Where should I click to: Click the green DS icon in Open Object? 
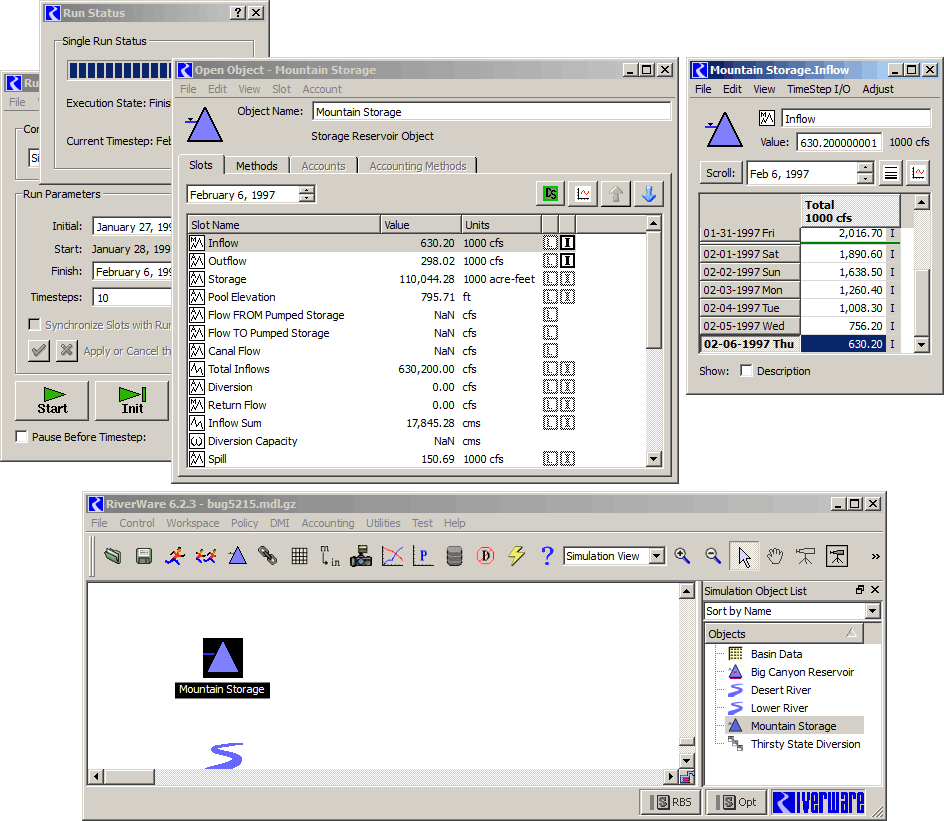pos(550,194)
